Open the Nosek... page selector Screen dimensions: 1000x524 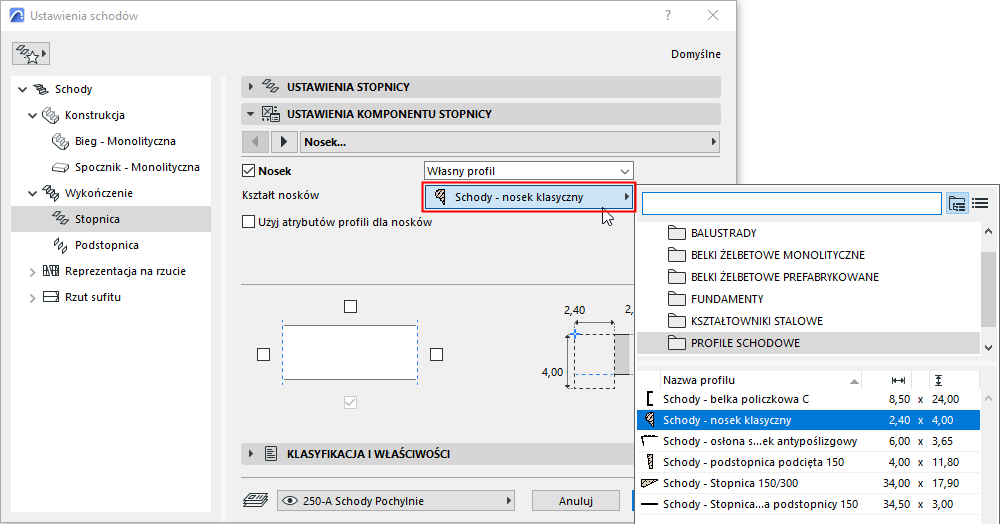(x=510, y=142)
